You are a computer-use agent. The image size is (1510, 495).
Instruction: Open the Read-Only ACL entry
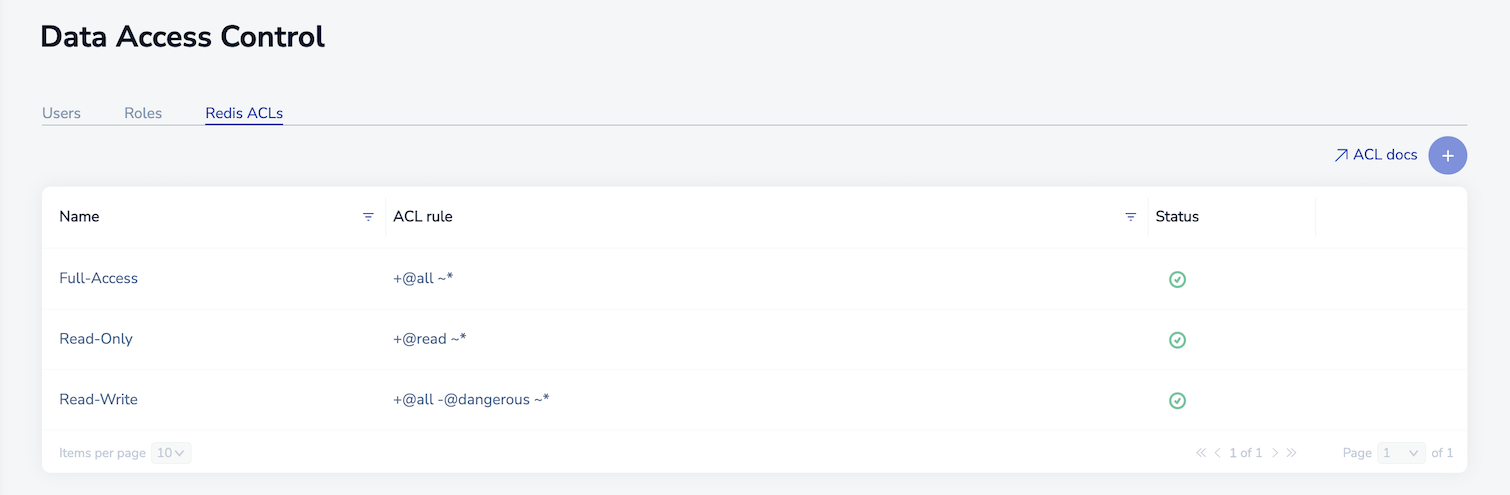click(x=96, y=339)
